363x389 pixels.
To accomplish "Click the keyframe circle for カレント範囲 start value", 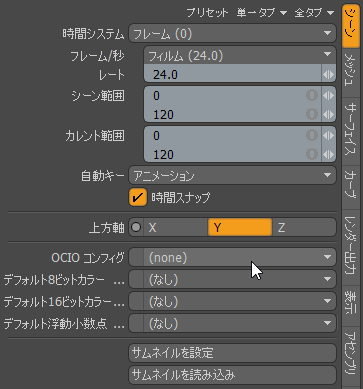I will pyautogui.click(x=312, y=136).
